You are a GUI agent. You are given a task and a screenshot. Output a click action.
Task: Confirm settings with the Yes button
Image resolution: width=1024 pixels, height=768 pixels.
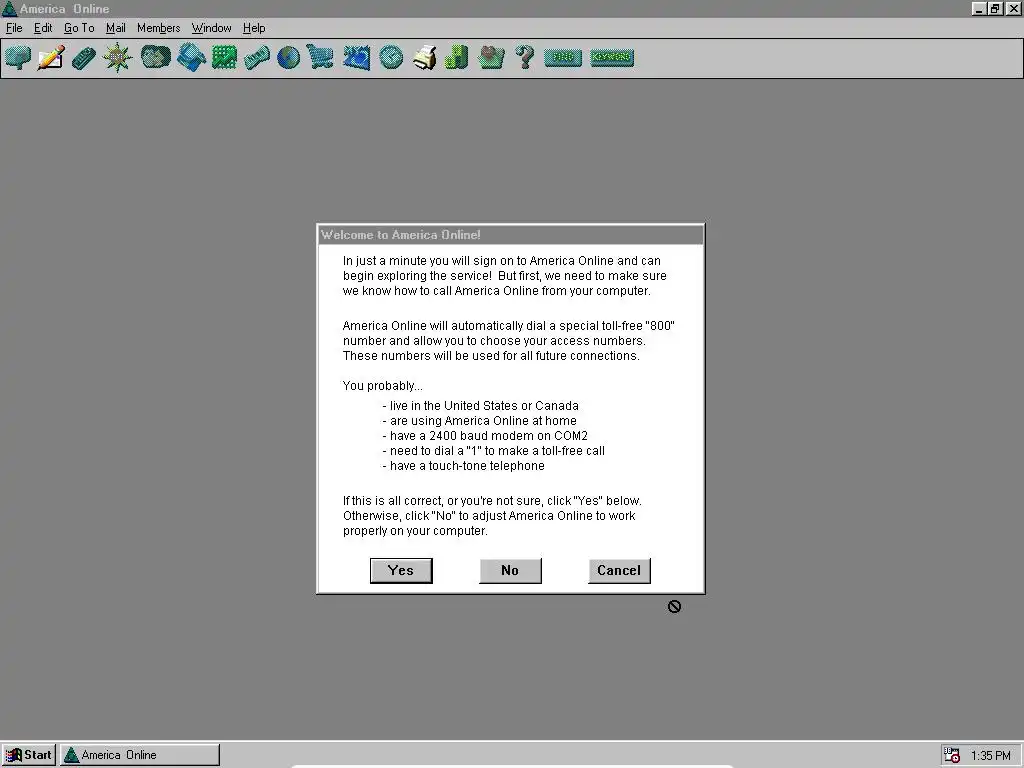pos(401,571)
